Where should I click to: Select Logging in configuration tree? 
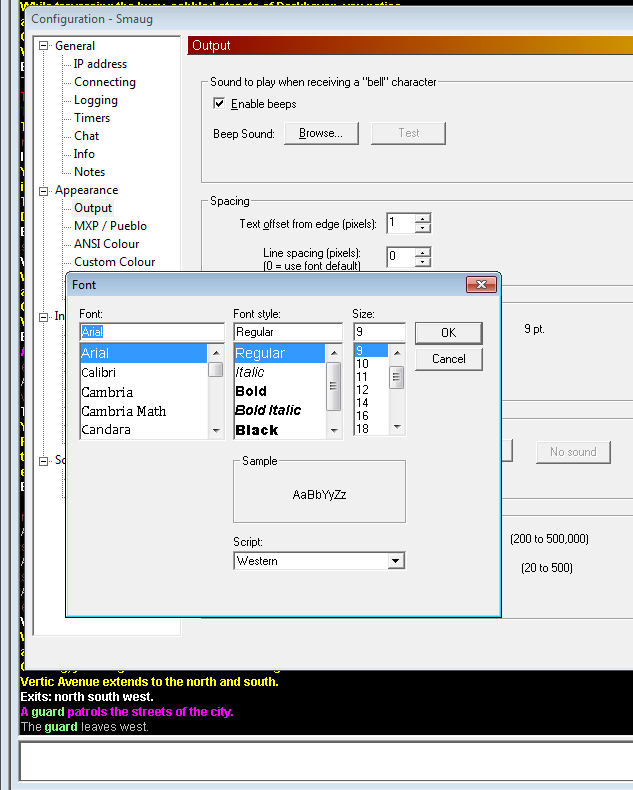[95, 100]
